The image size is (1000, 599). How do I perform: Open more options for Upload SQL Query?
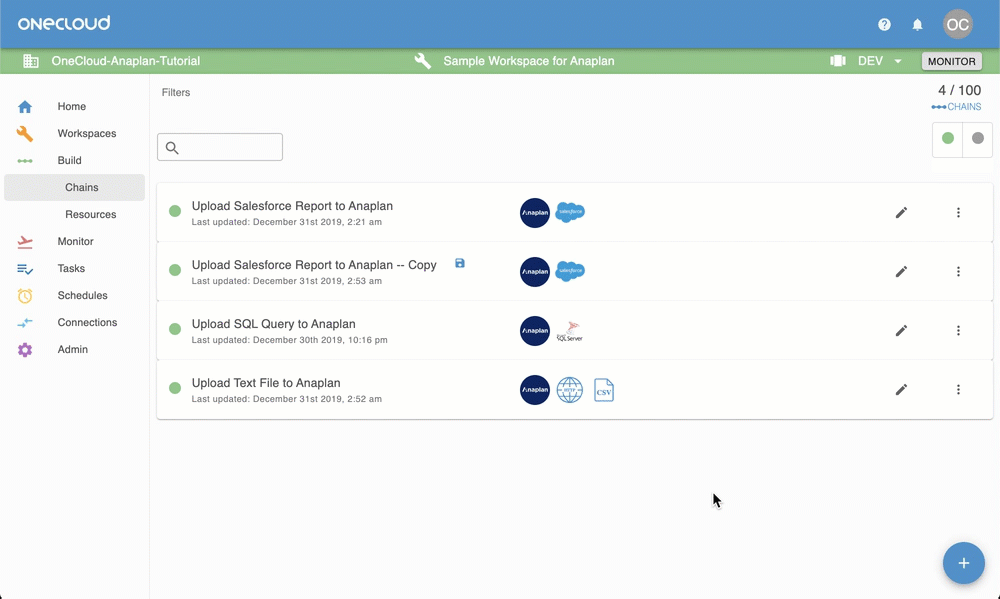coord(958,330)
